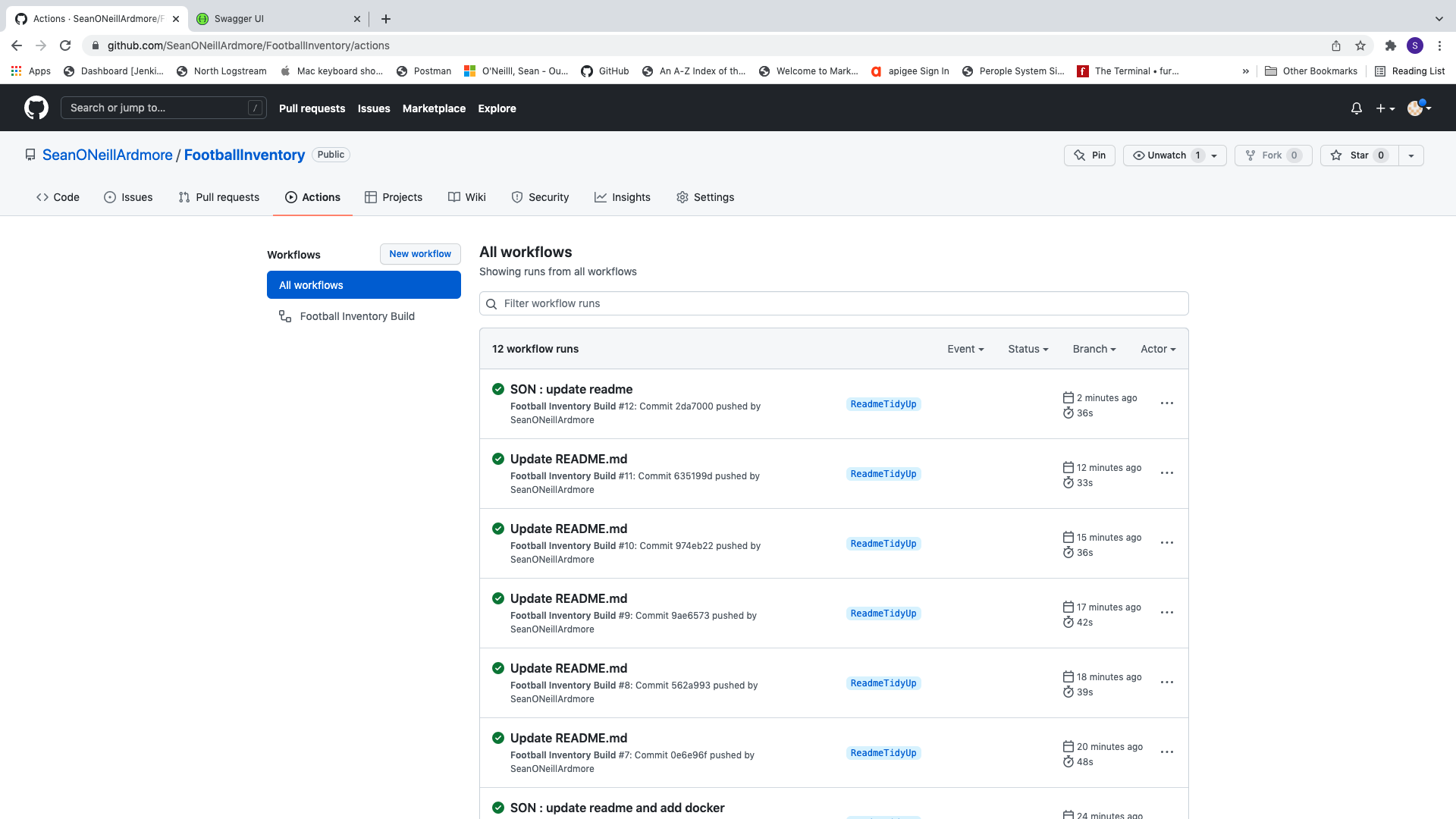Open the Reading List
Screen dimensions: 1456x819
point(1410,71)
